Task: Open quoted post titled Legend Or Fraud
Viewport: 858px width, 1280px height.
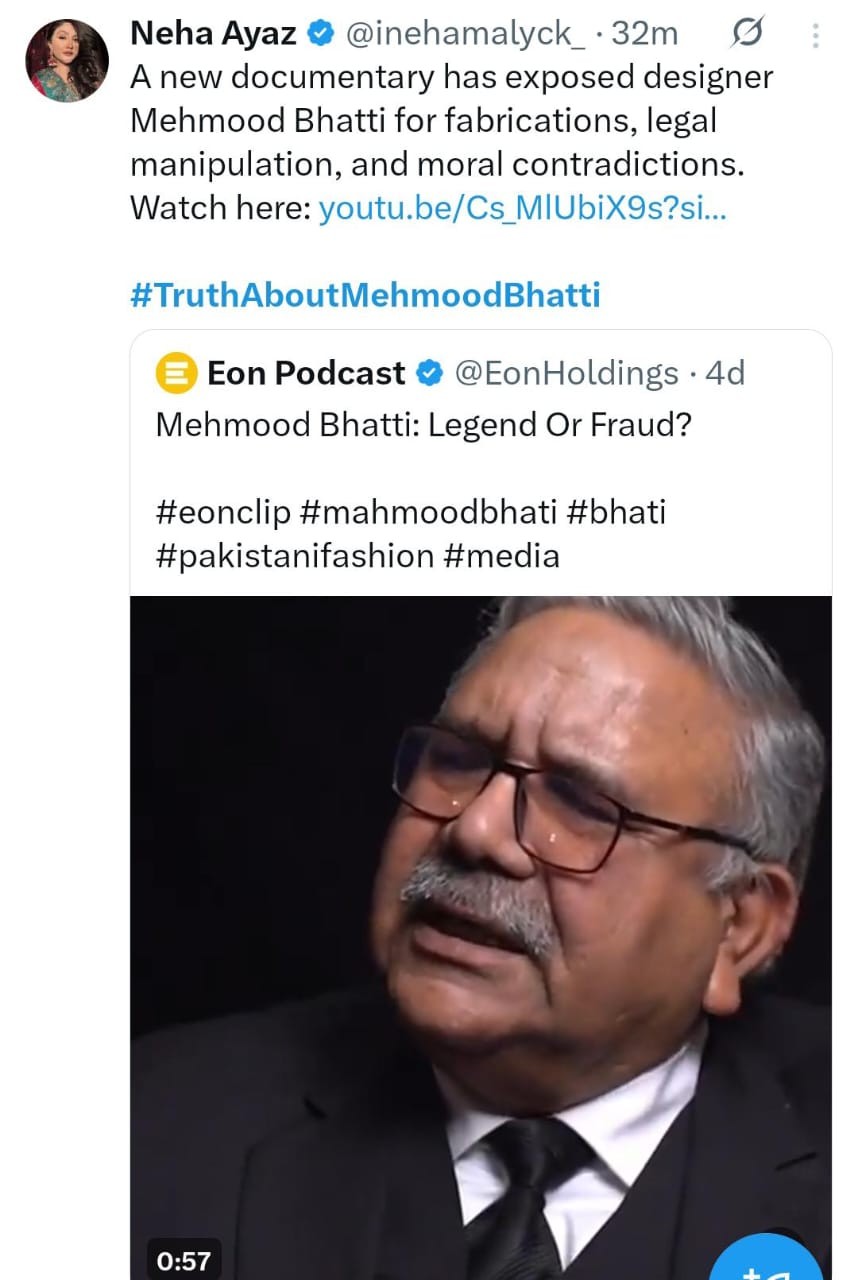Action: [x=424, y=424]
